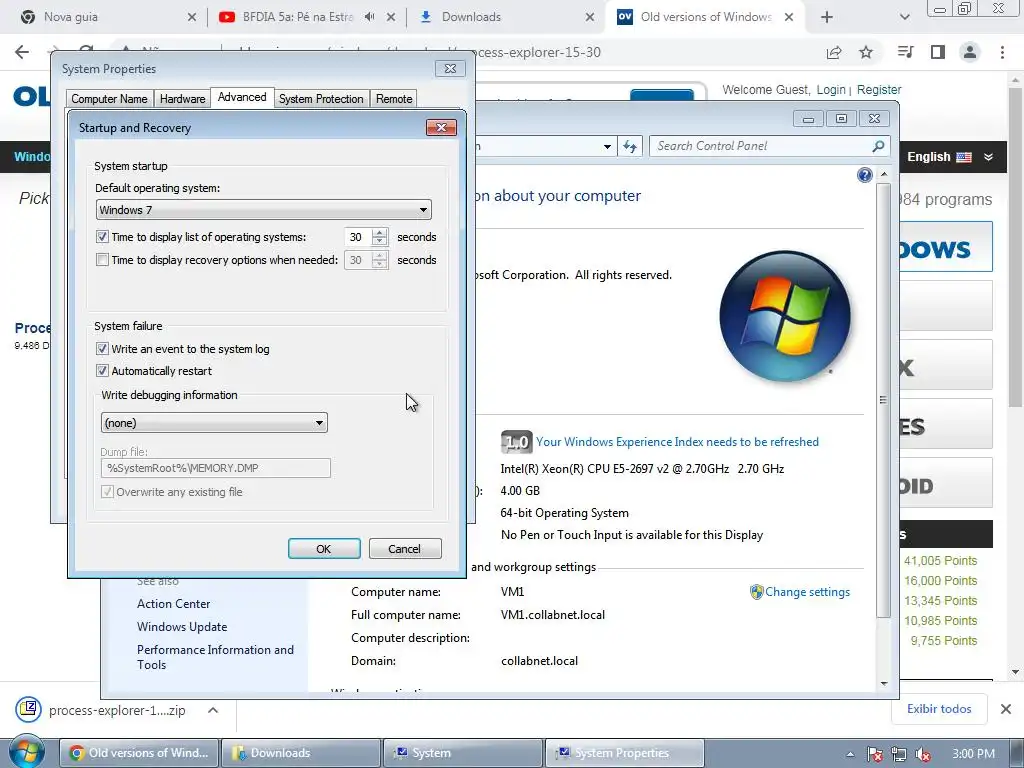
Task: Go back using Chrome's back arrow
Action: click(22, 52)
